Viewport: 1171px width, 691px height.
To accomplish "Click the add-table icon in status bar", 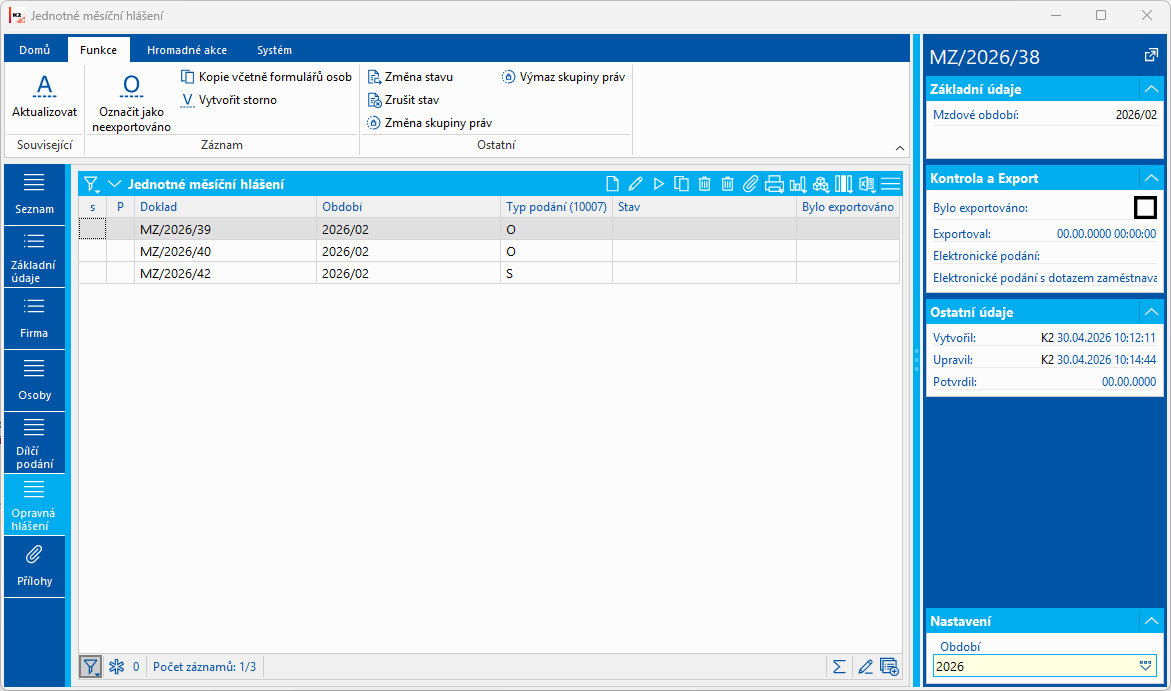I will 889,666.
